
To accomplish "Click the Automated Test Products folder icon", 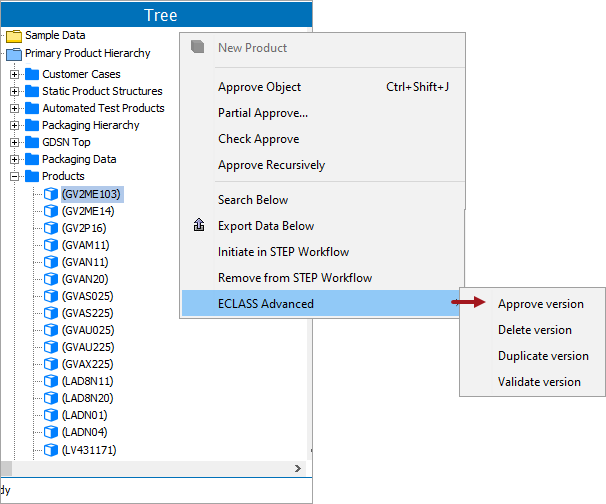I will 32,108.
